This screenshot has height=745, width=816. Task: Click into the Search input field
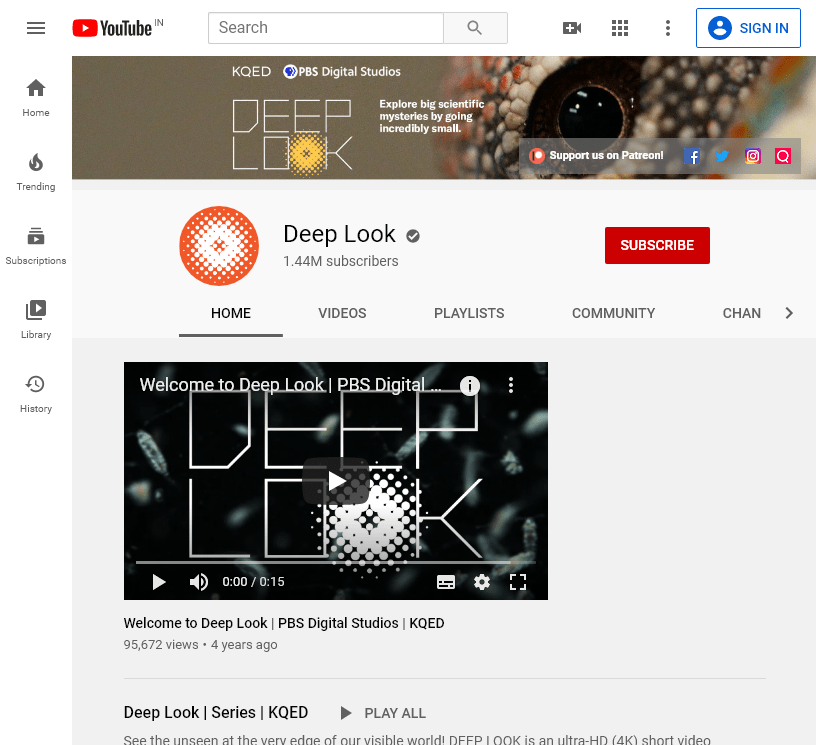click(326, 28)
